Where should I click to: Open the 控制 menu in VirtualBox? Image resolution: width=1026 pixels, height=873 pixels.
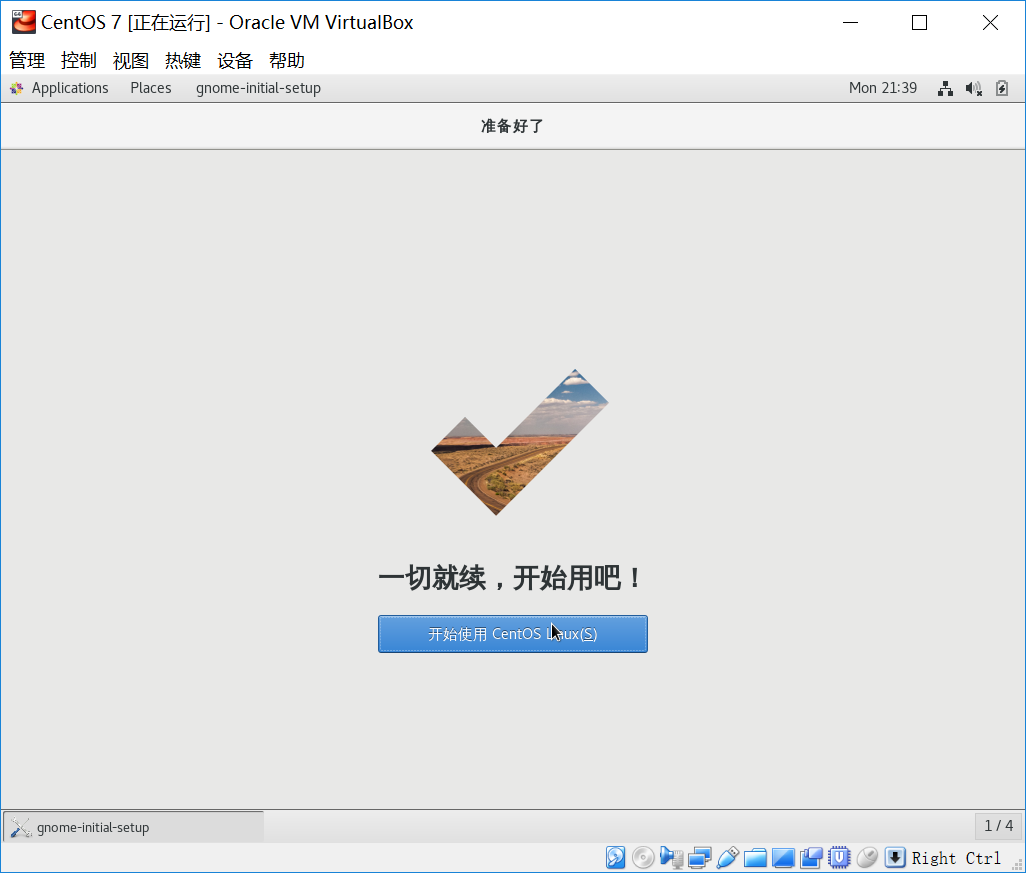(77, 61)
